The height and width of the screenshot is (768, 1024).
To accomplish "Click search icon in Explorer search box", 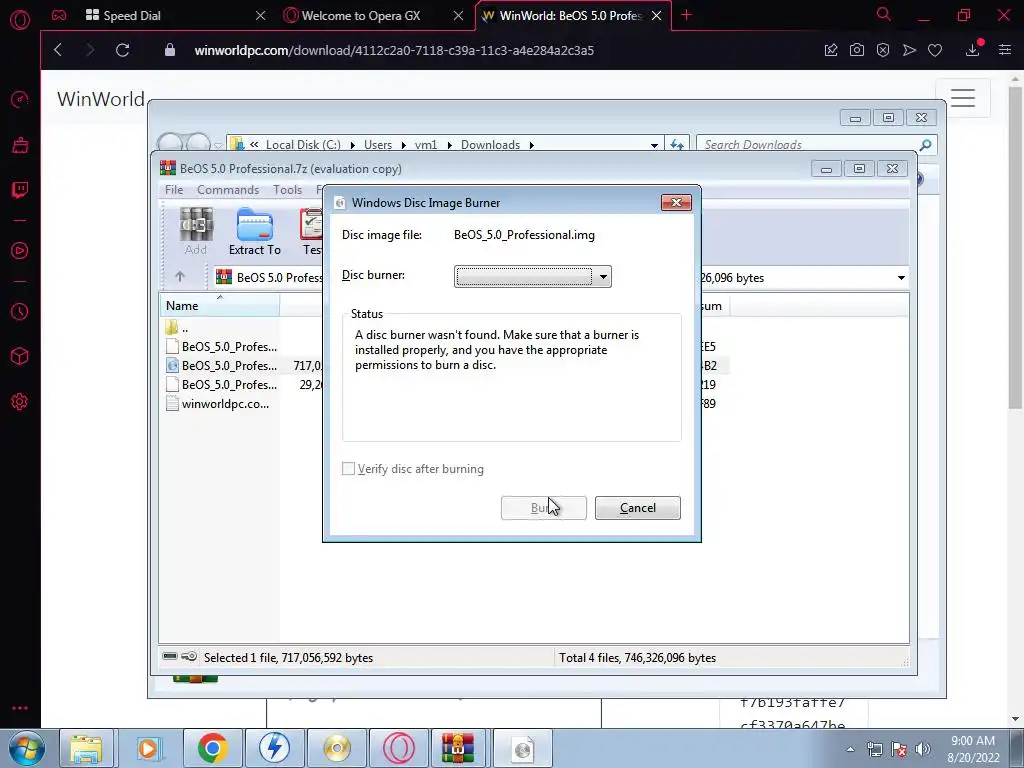I will click(x=925, y=145).
